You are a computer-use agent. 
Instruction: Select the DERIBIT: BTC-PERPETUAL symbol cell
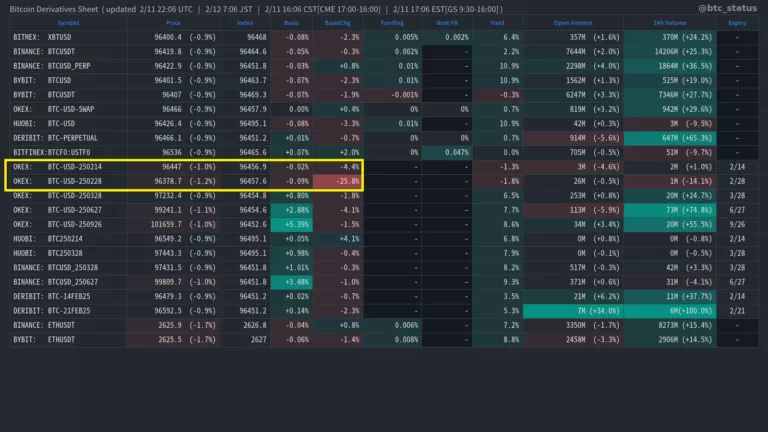pyautogui.click(x=68, y=138)
